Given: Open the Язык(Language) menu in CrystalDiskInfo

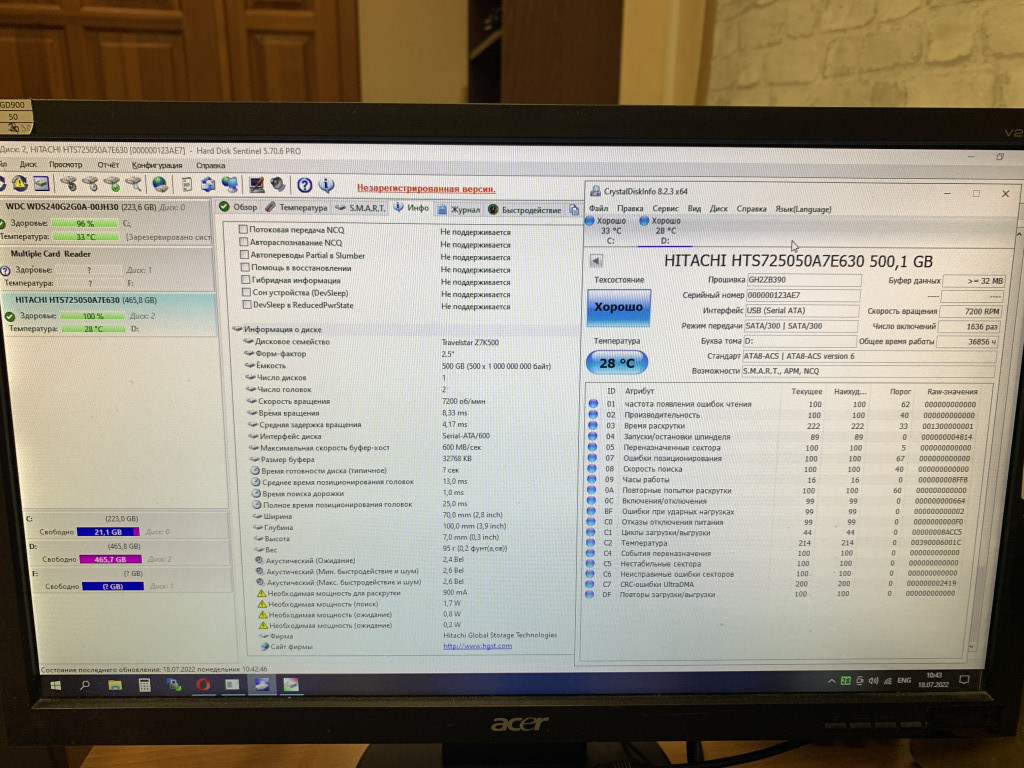Looking at the screenshot, I should pos(803,209).
